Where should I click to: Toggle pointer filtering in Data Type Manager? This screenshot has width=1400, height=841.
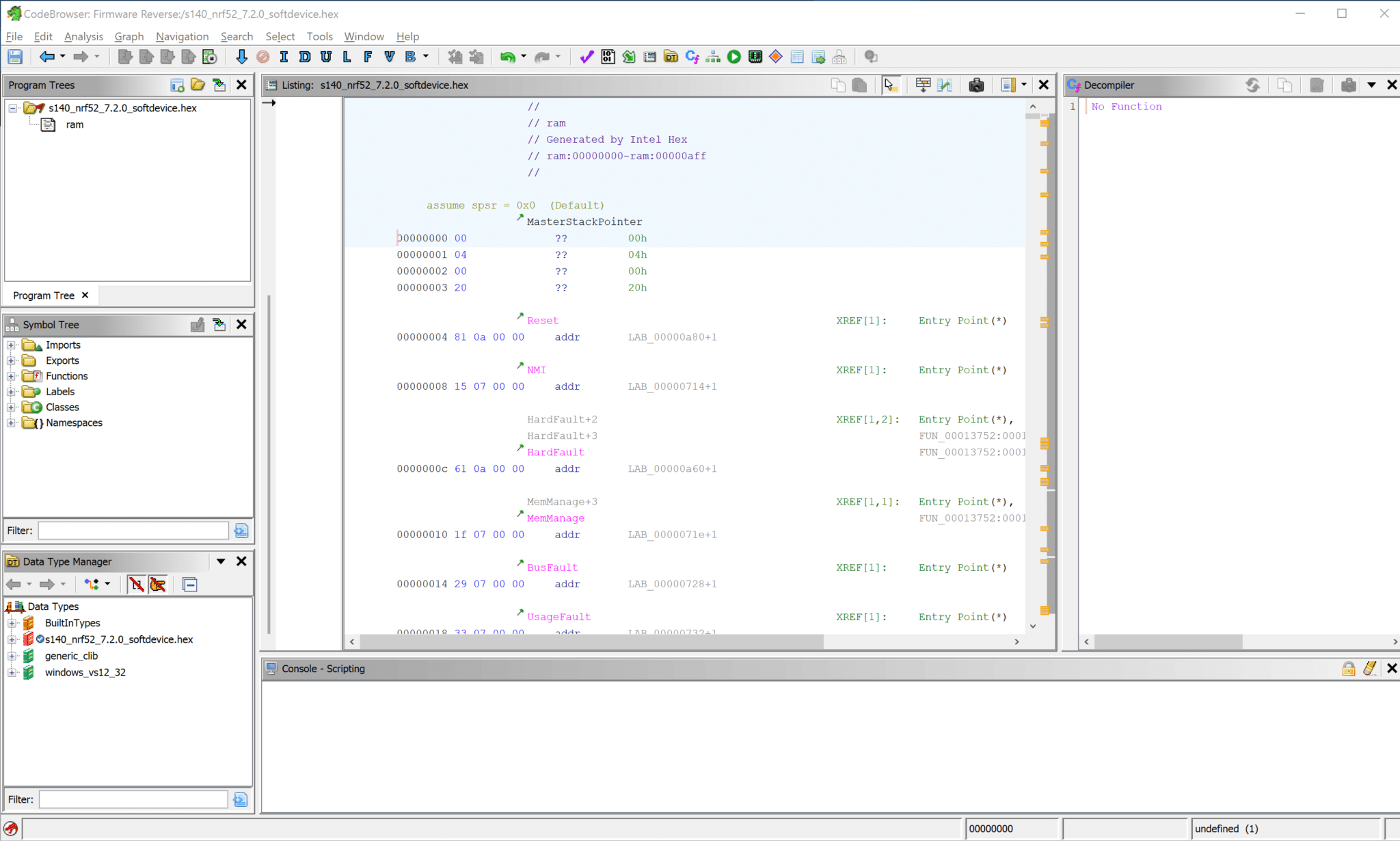pyautogui.click(x=159, y=585)
